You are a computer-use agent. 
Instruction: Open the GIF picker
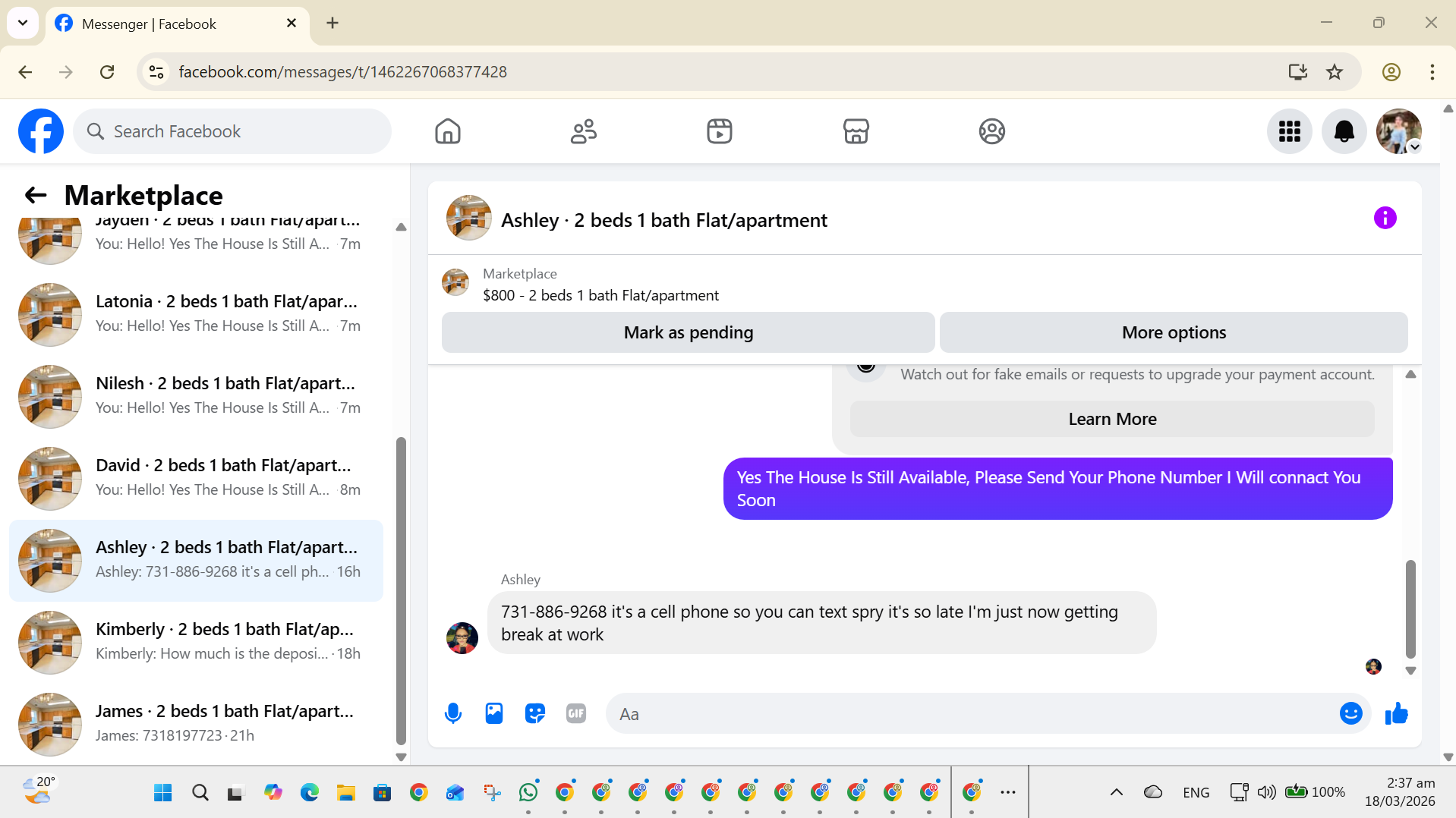[576, 713]
